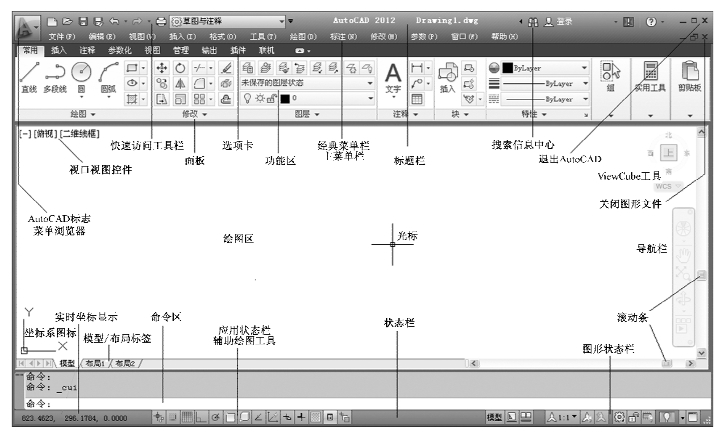724x437 pixels.
Task: Toggle Lineweight display (plus icon) in status bar
Action: [301, 418]
